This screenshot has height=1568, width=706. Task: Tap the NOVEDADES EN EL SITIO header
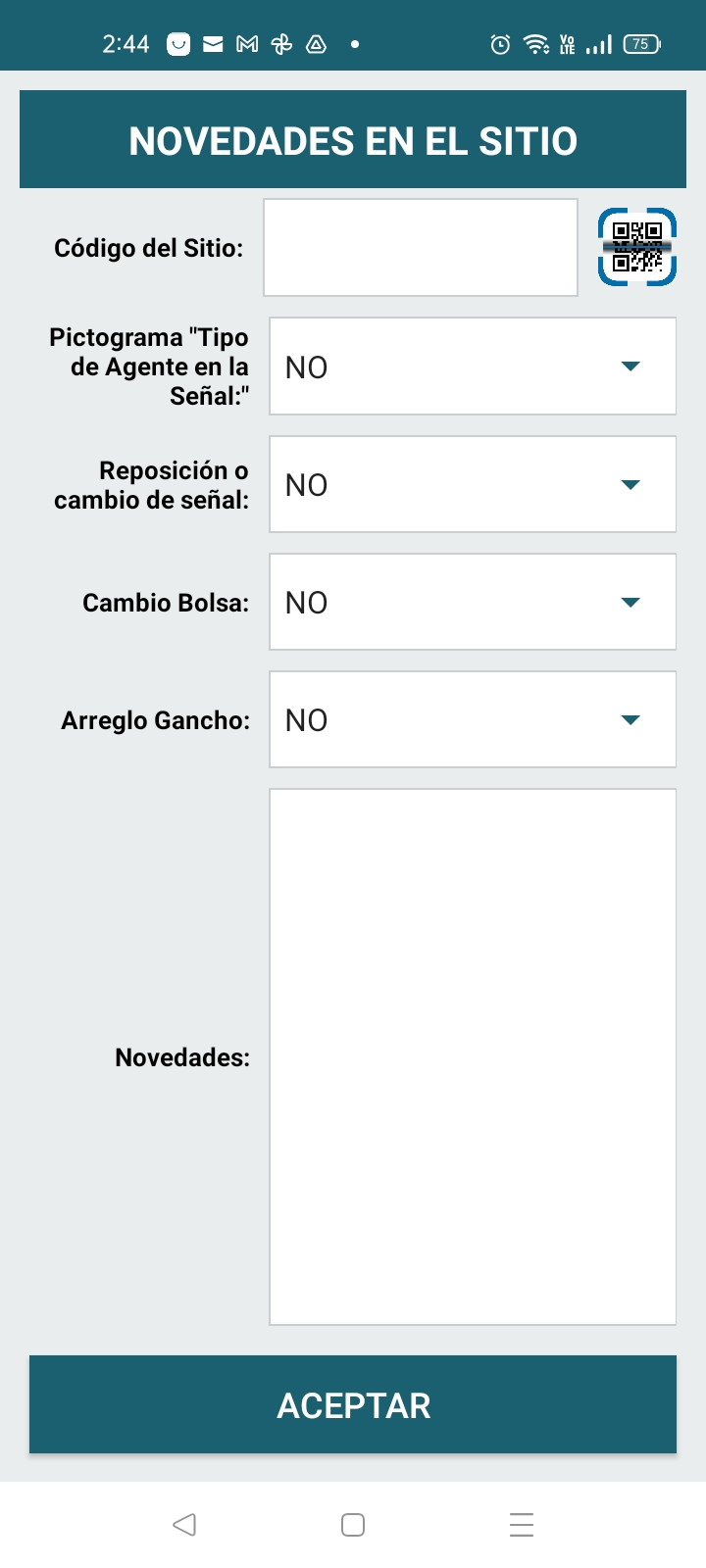(353, 140)
